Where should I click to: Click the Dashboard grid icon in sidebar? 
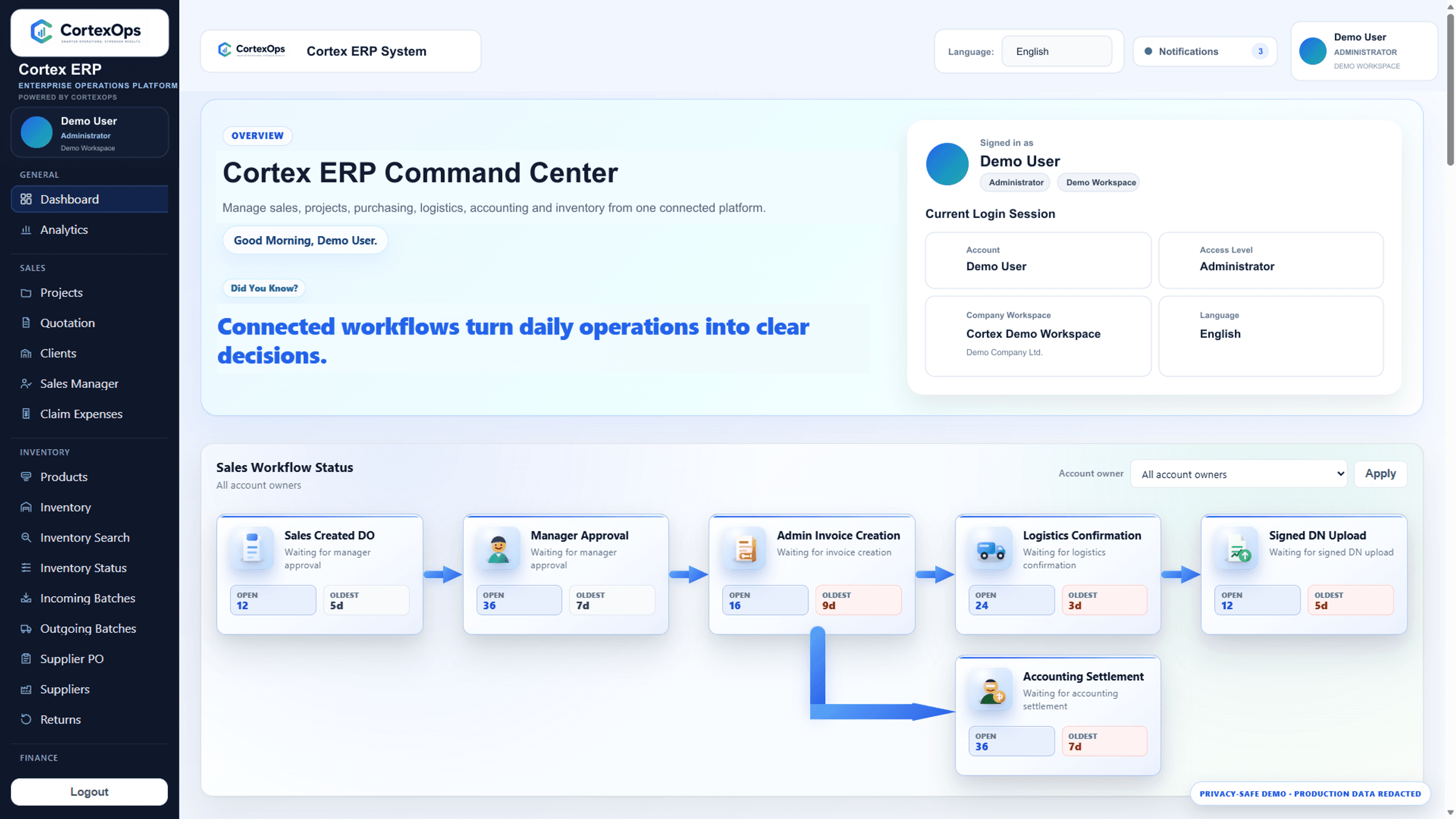pos(26,199)
